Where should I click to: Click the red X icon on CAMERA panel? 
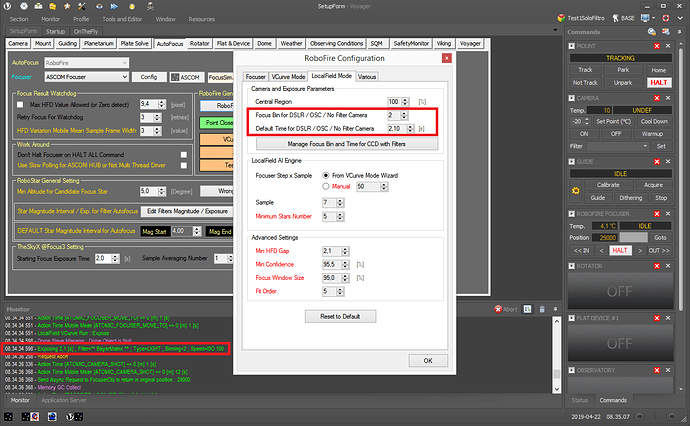coord(657,98)
